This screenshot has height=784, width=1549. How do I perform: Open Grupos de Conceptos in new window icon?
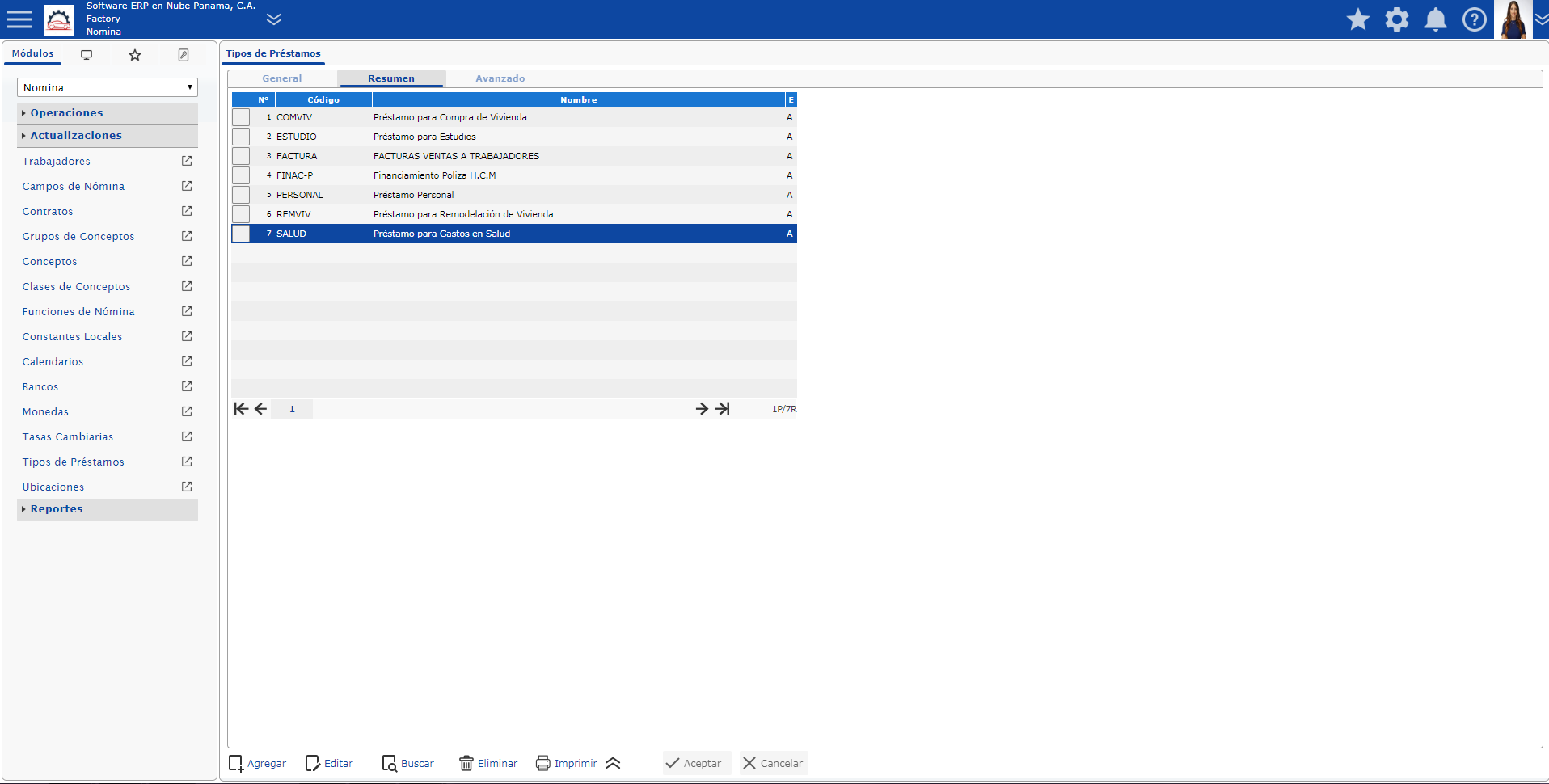coord(187,236)
